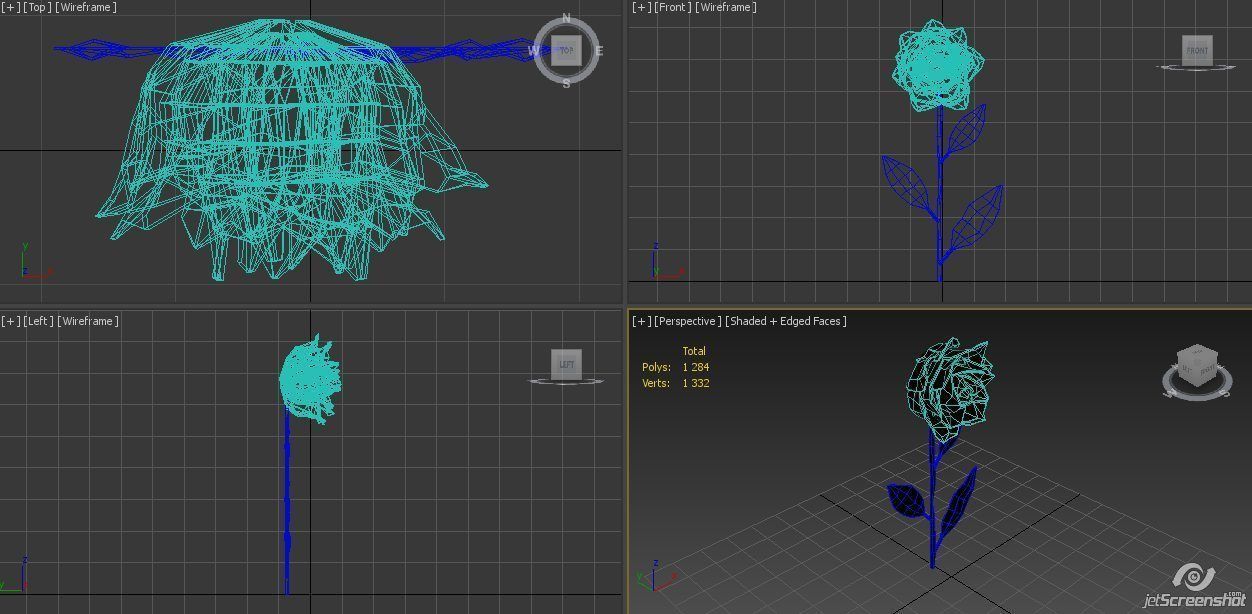Click the [Top] view label menu
The width and height of the screenshot is (1252, 614).
[x=38, y=7]
